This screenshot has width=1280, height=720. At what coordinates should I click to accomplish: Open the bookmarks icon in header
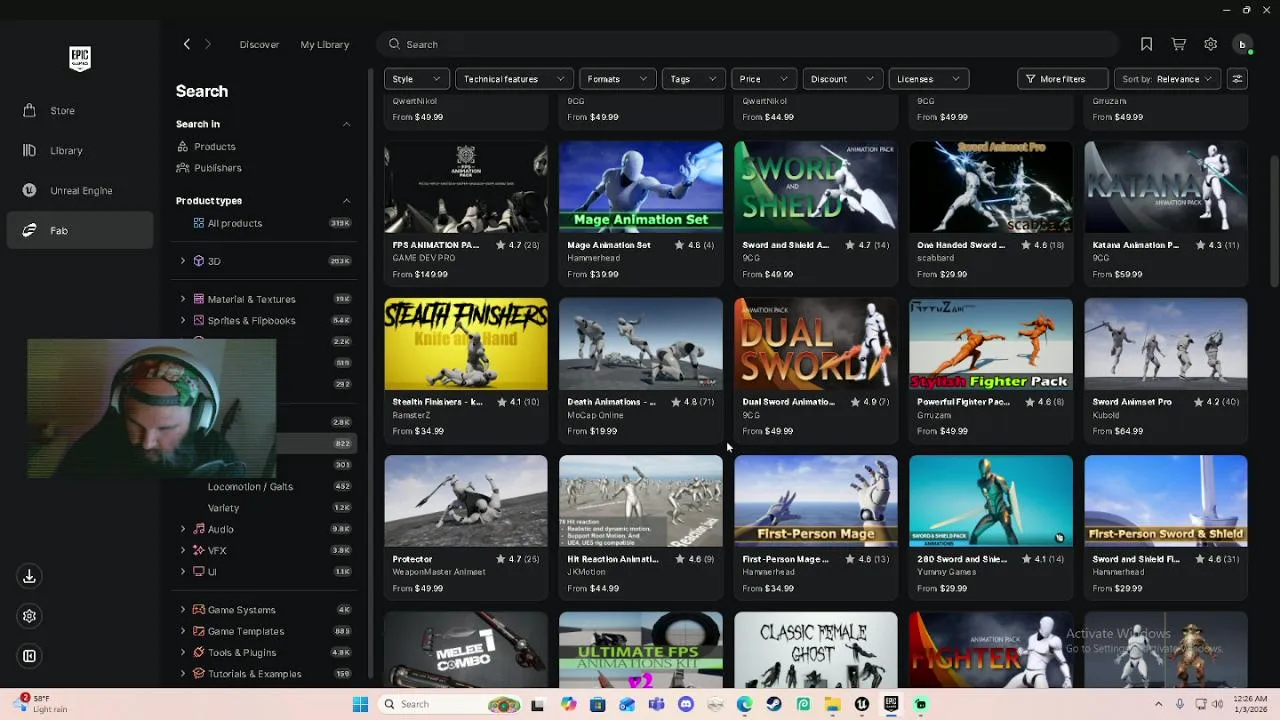(x=1147, y=44)
